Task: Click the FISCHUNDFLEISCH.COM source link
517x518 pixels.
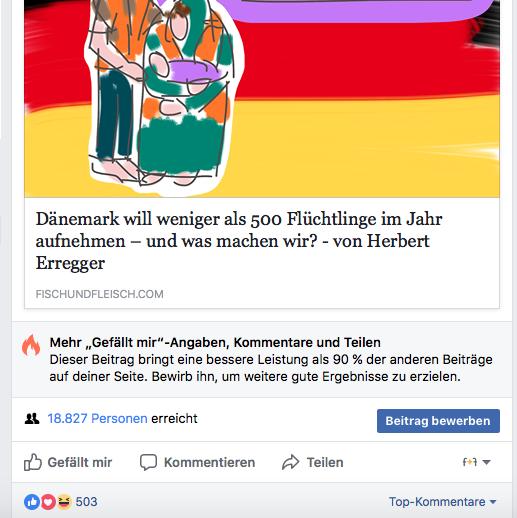Action: click(99, 294)
